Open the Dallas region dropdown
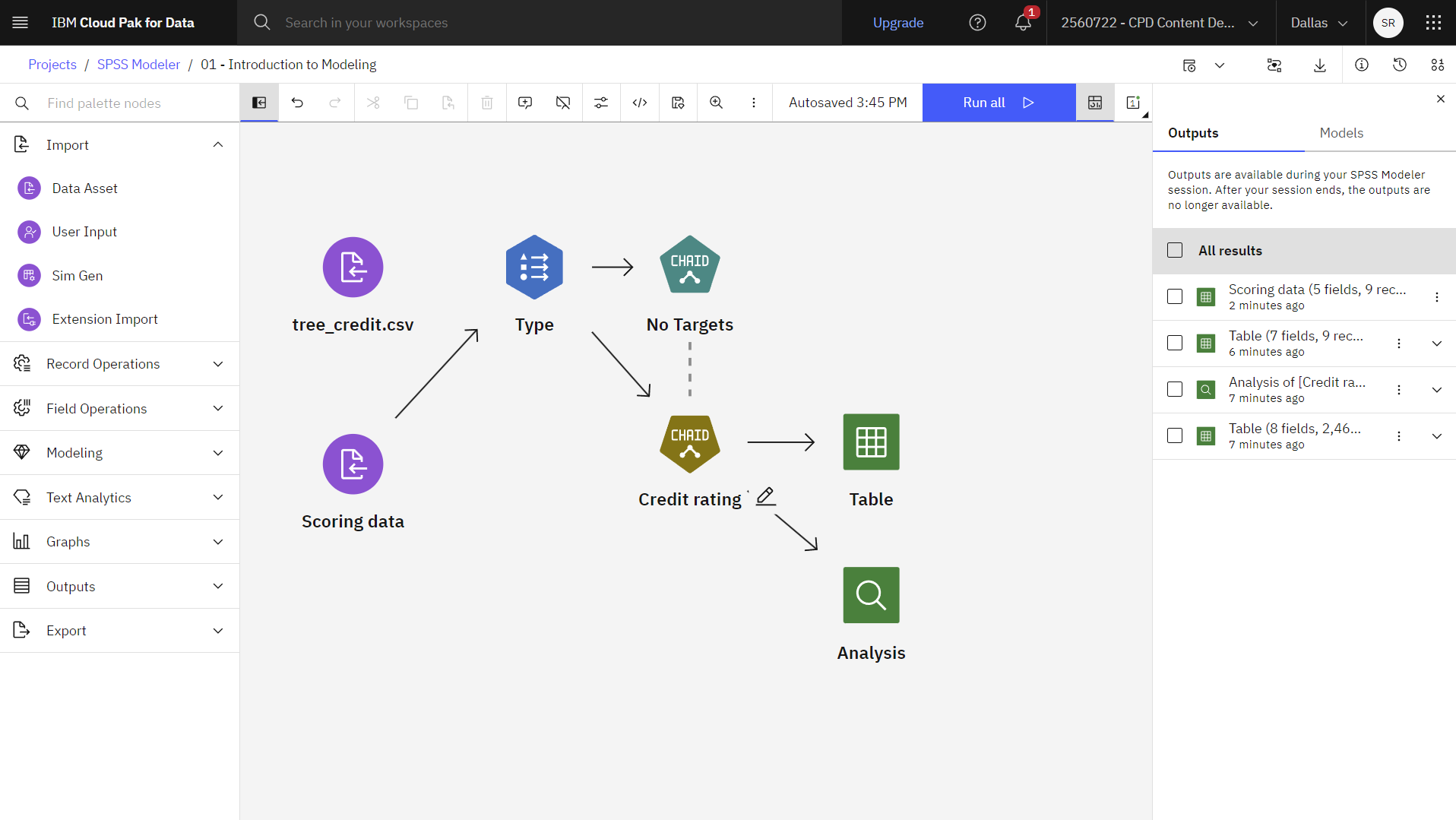Image resolution: width=1456 pixels, height=820 pixels. [x=1319, y=23]
